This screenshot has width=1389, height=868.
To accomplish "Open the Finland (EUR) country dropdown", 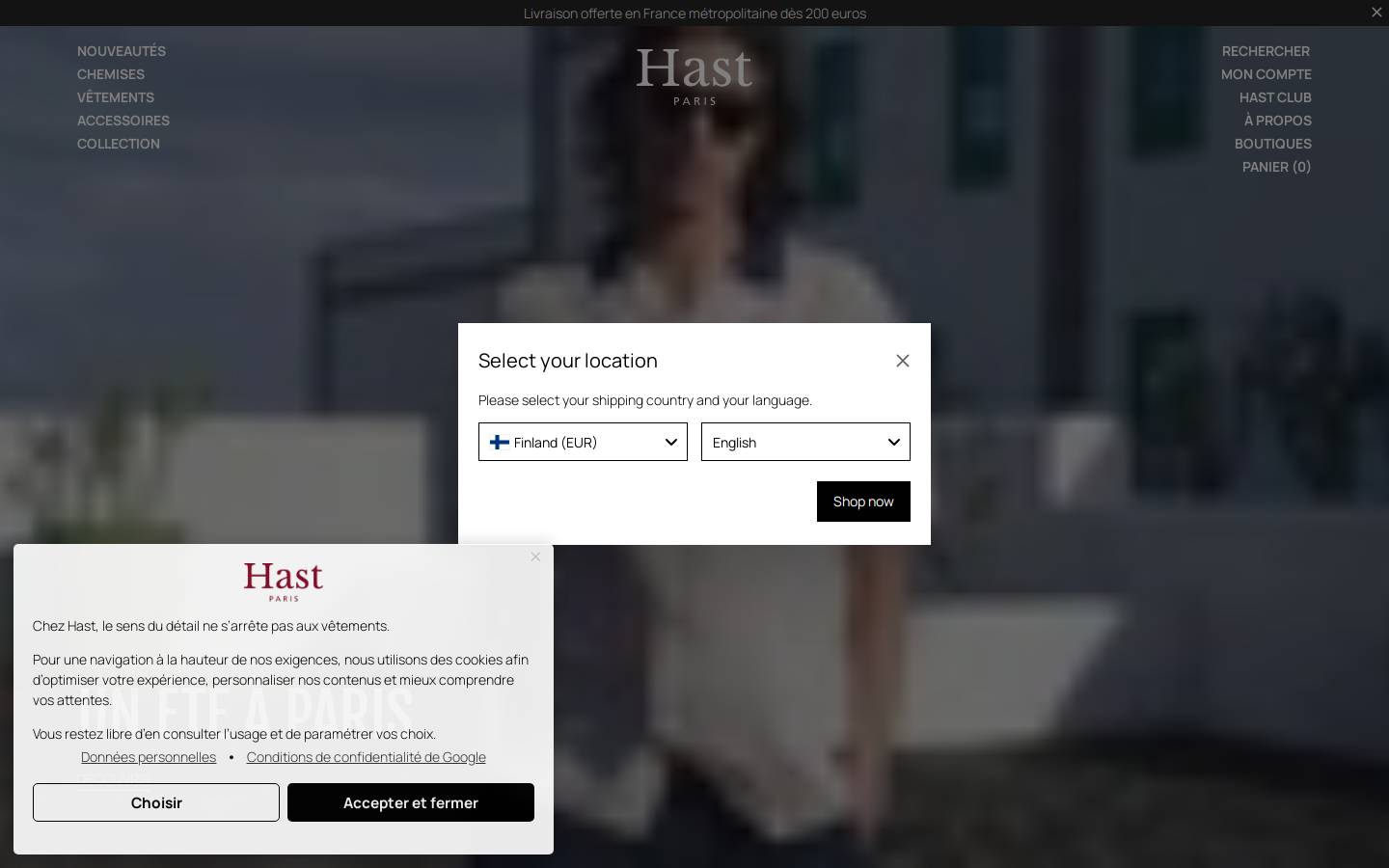I will (583, 442).
